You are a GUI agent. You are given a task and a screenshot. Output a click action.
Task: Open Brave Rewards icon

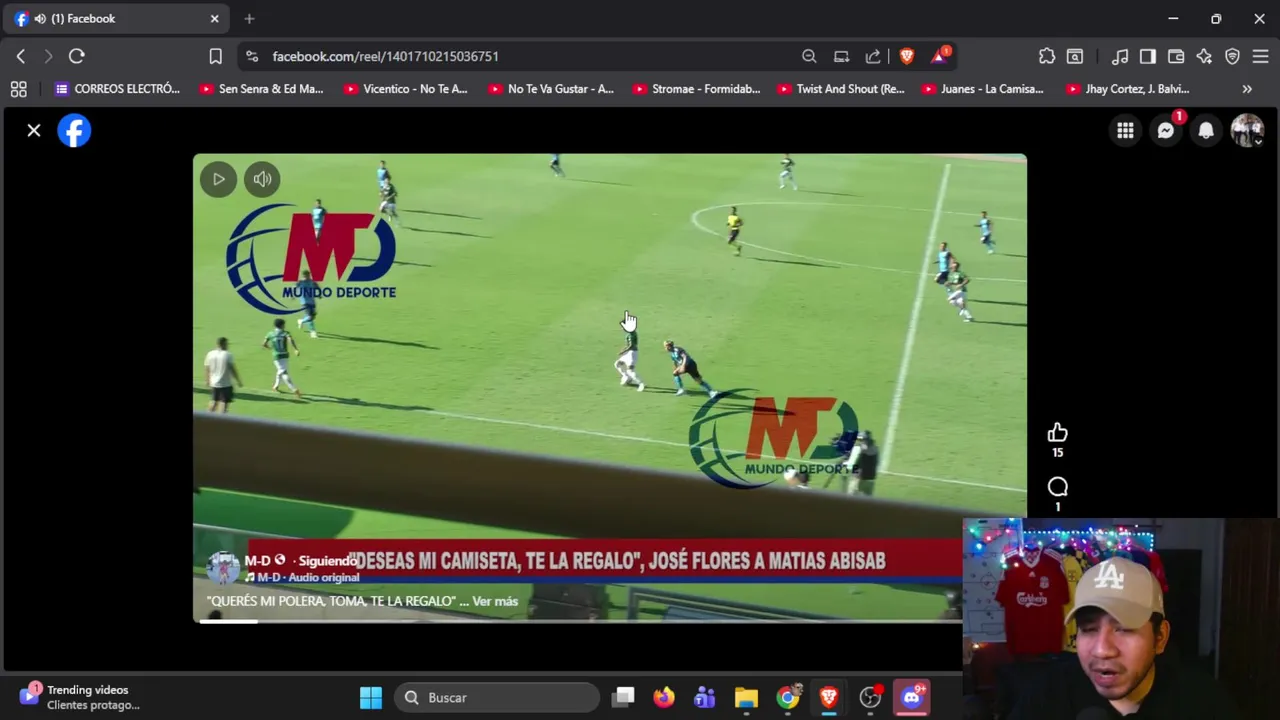point(940,56)
